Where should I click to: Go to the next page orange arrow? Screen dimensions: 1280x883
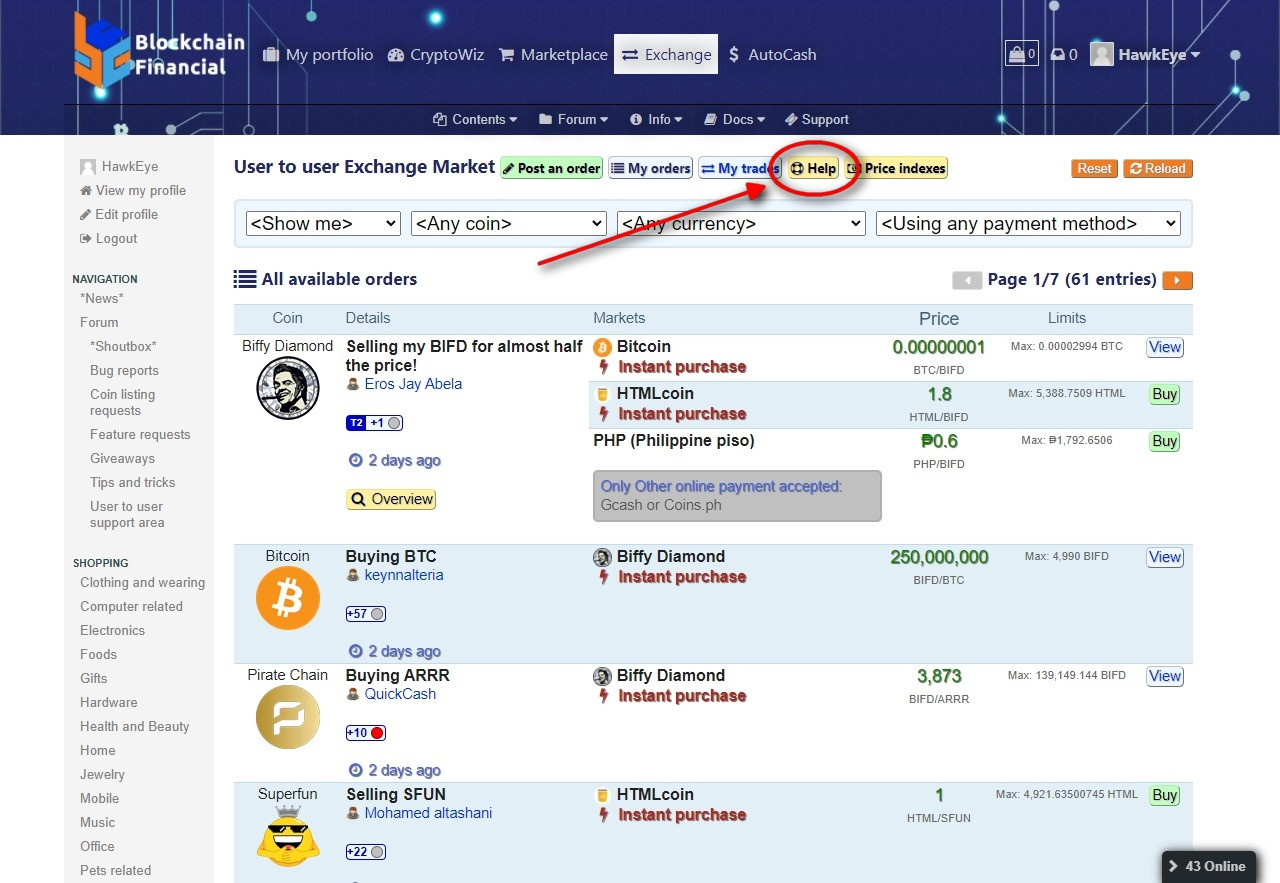pos(1177,281)
